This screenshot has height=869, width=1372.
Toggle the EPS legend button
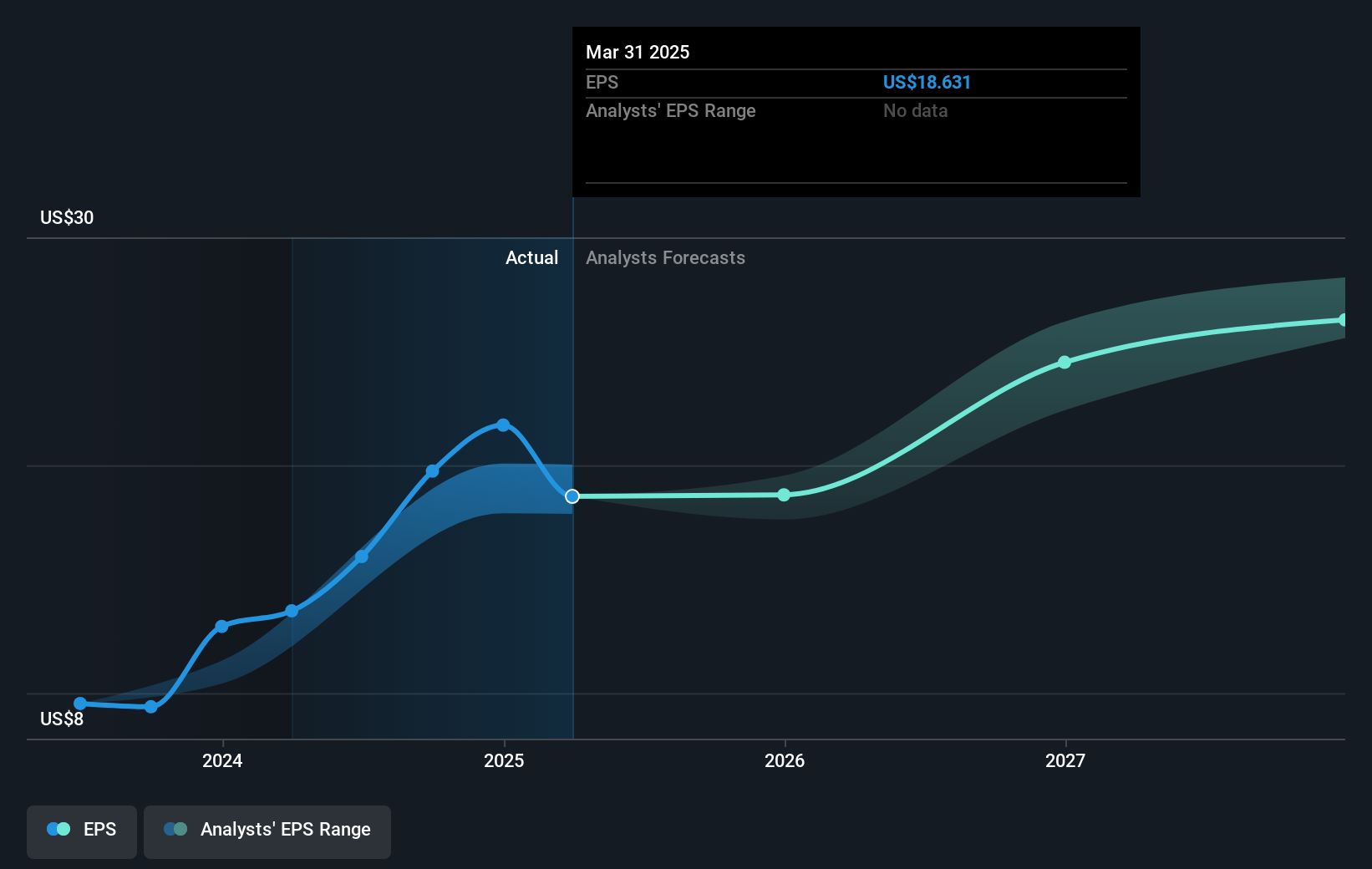(x=82, y=831)
